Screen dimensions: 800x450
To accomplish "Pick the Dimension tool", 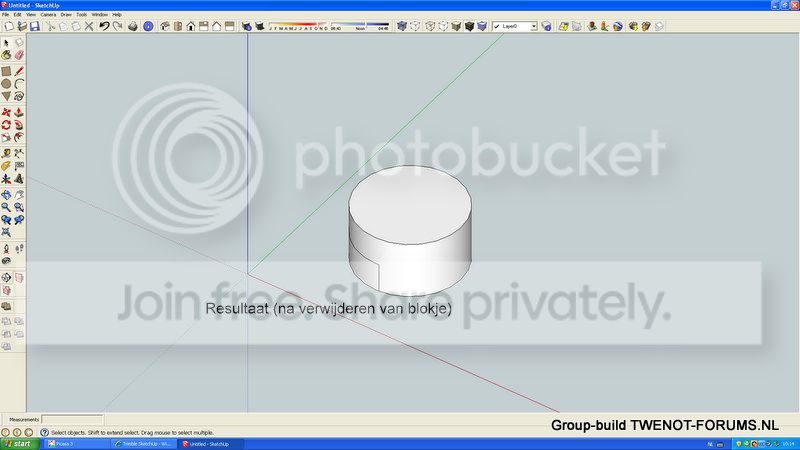I will [x=19, y=153].
